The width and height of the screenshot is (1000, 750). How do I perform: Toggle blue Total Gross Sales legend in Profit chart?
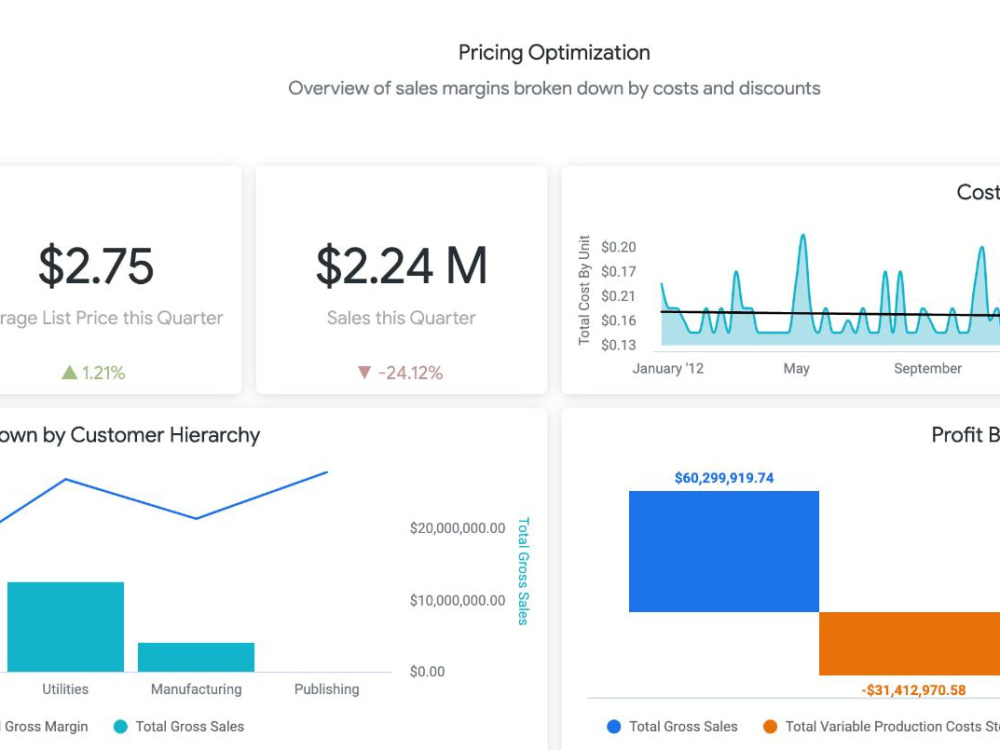coord(614,726)
